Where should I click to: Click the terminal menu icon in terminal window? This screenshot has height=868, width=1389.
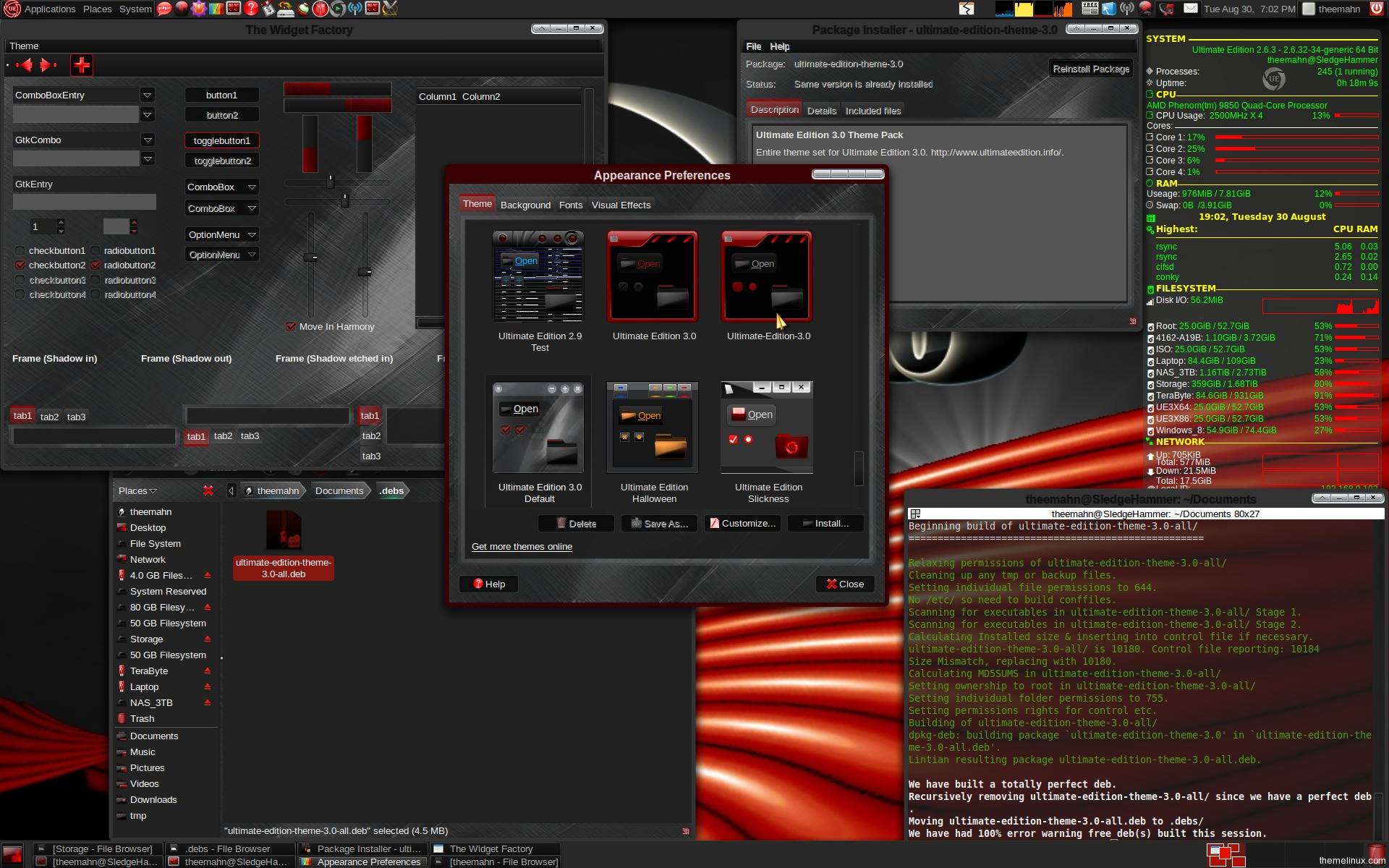[x=915, y=514]
